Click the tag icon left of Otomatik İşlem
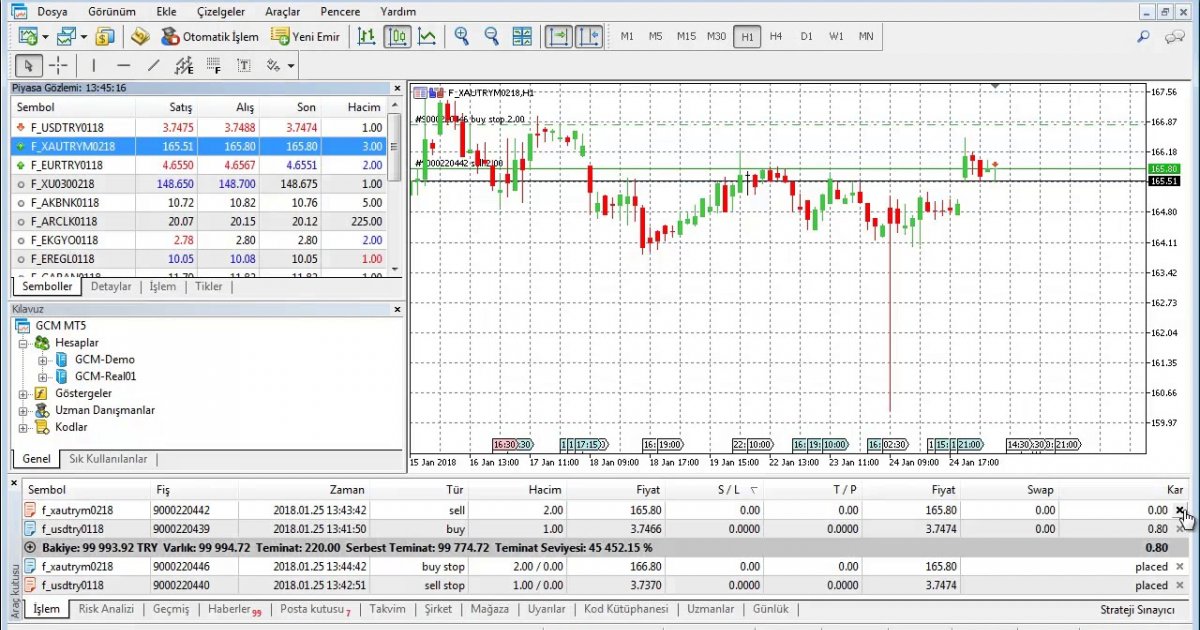The width and height of the screenshot is (1200, 630). point(140,37)
